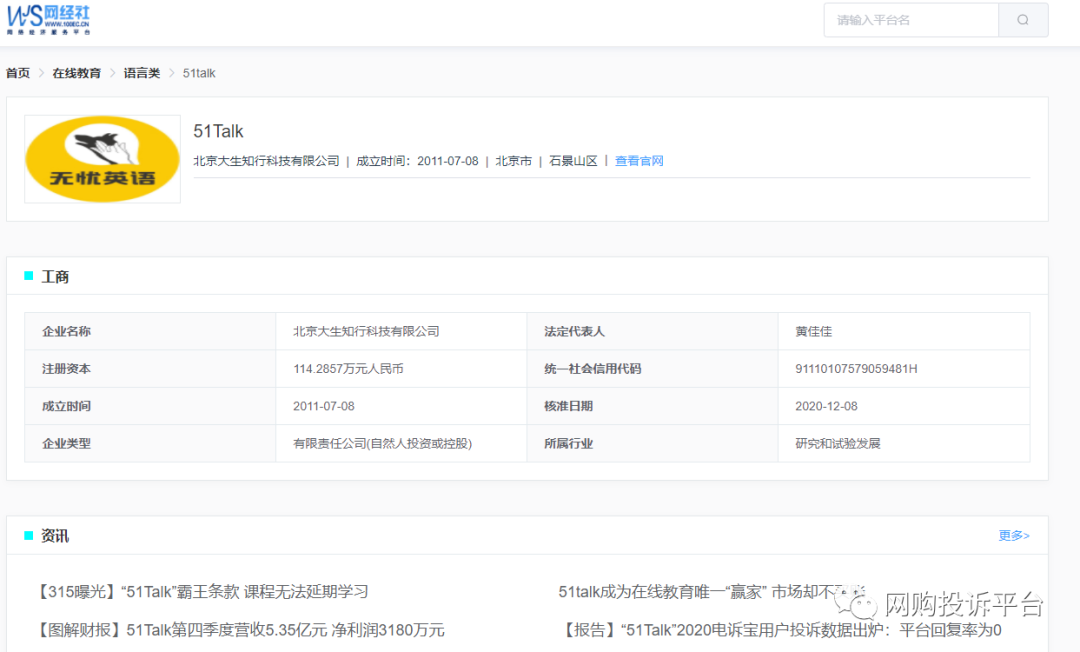This screenshot has height=652, width=1080.
Task: Open 2020电诉宝用户投诉数据出炉 report article
Action: 781,630
